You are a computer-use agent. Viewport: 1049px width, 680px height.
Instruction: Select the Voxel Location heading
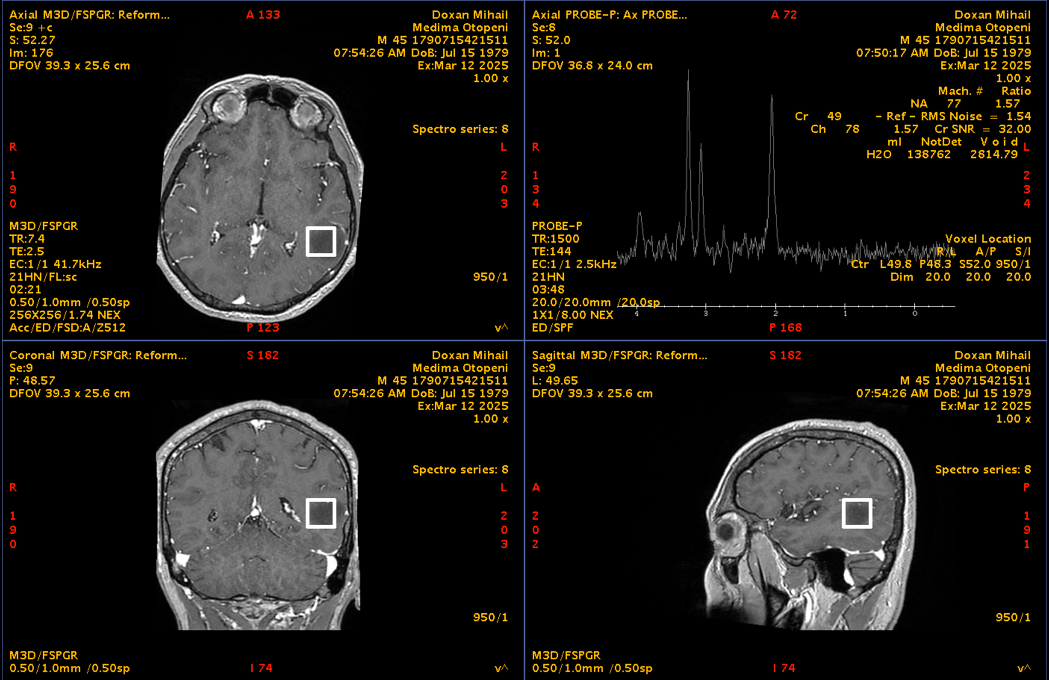click(987, 239)
